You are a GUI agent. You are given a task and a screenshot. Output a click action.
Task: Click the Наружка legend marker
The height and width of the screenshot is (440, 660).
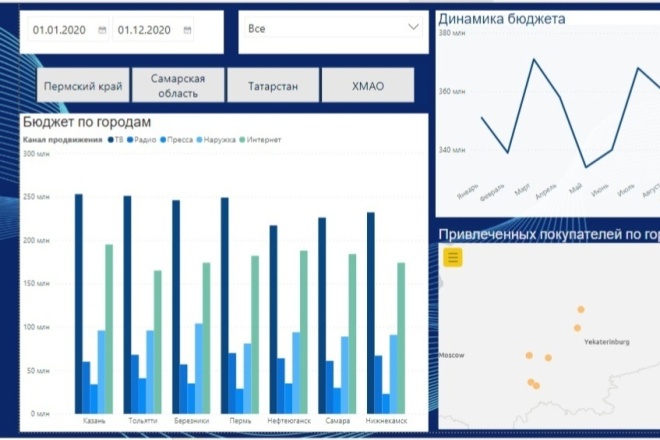point(200,140)
